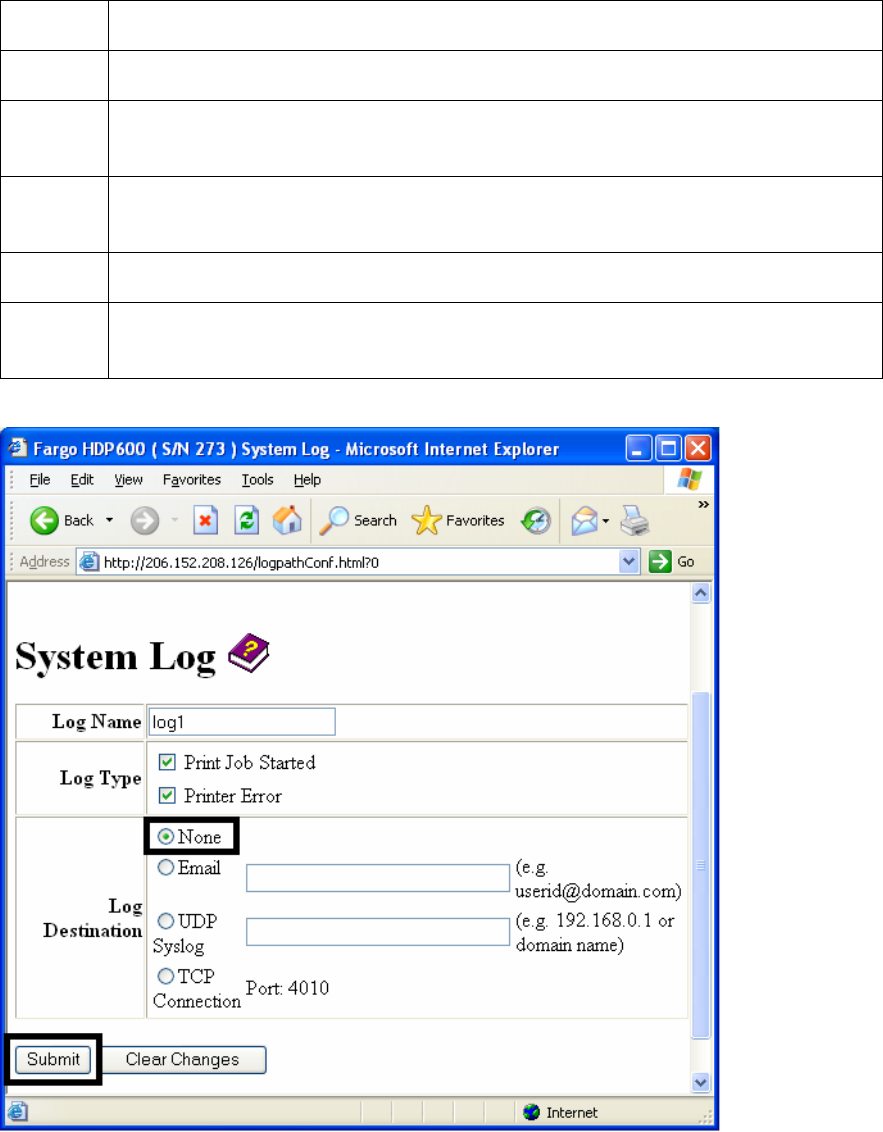Click the address bar URL text
This screenshot has width=883, height=1132.
pos(241,562)
